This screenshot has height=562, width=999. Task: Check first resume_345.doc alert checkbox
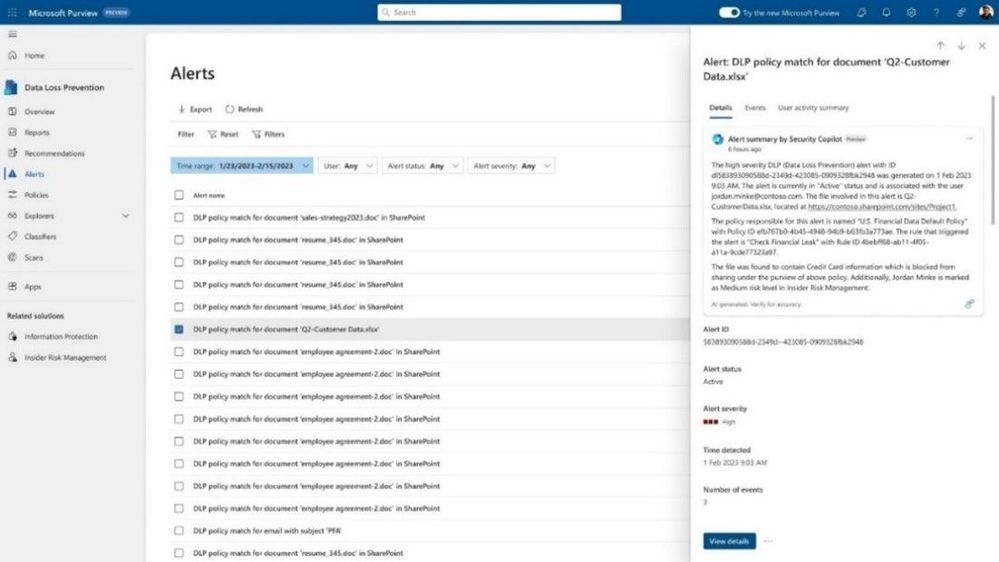point(179,240)
